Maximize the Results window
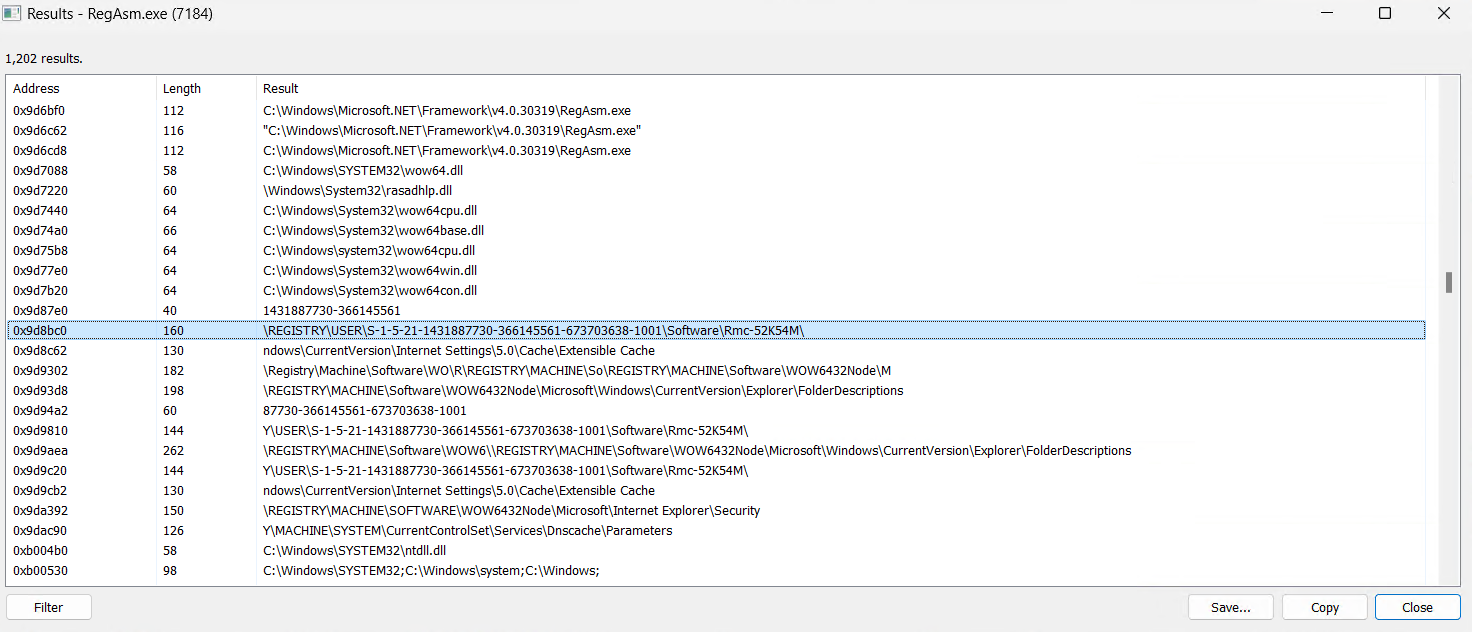The height and width of the screenshot is (632, 1472). (1385, 14)
